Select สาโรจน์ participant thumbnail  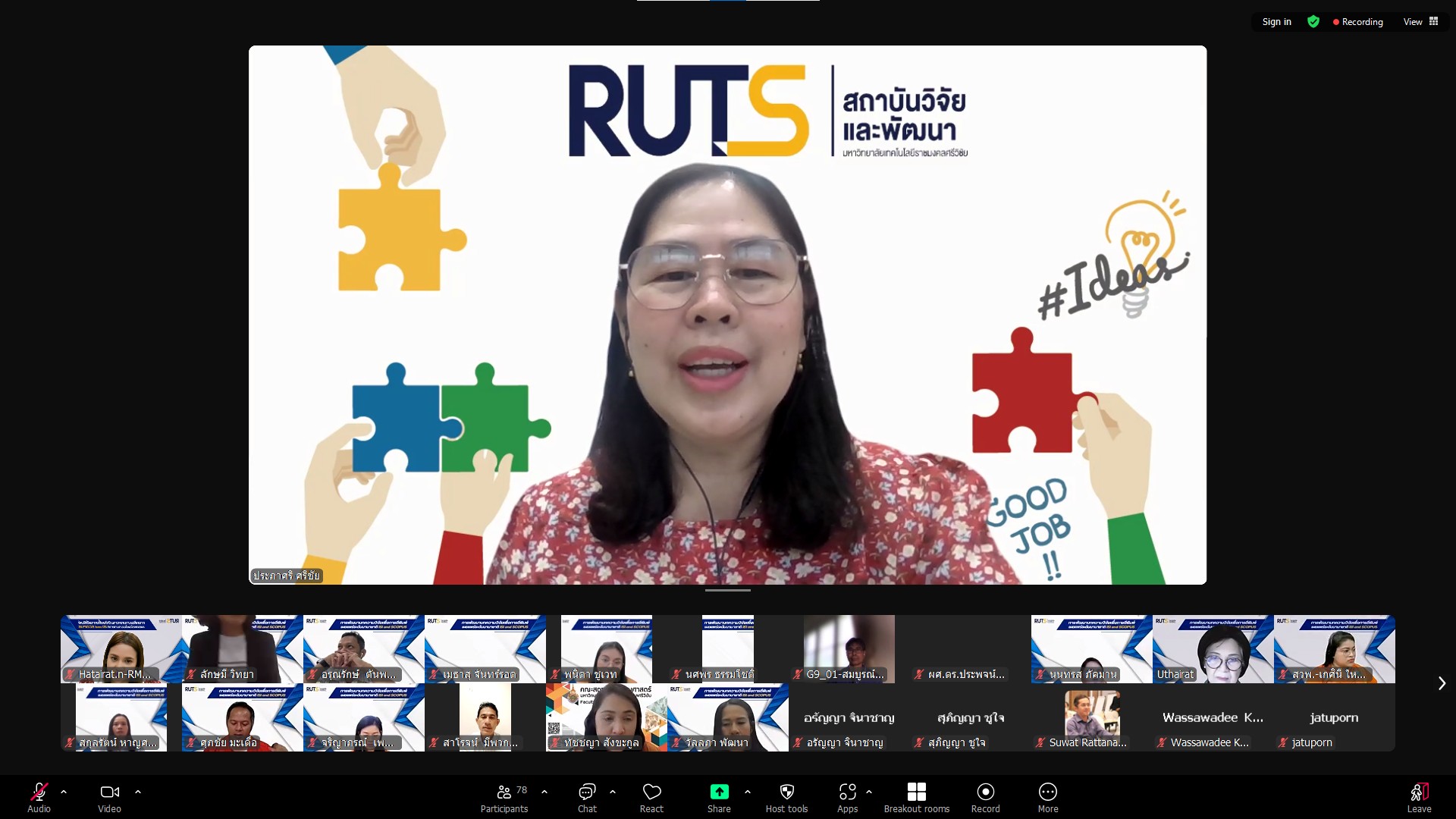485,717
